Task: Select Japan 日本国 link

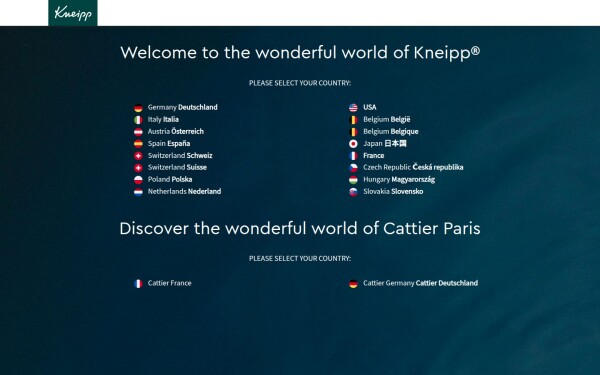Action: pyautogui.click(x=385, y=143)
